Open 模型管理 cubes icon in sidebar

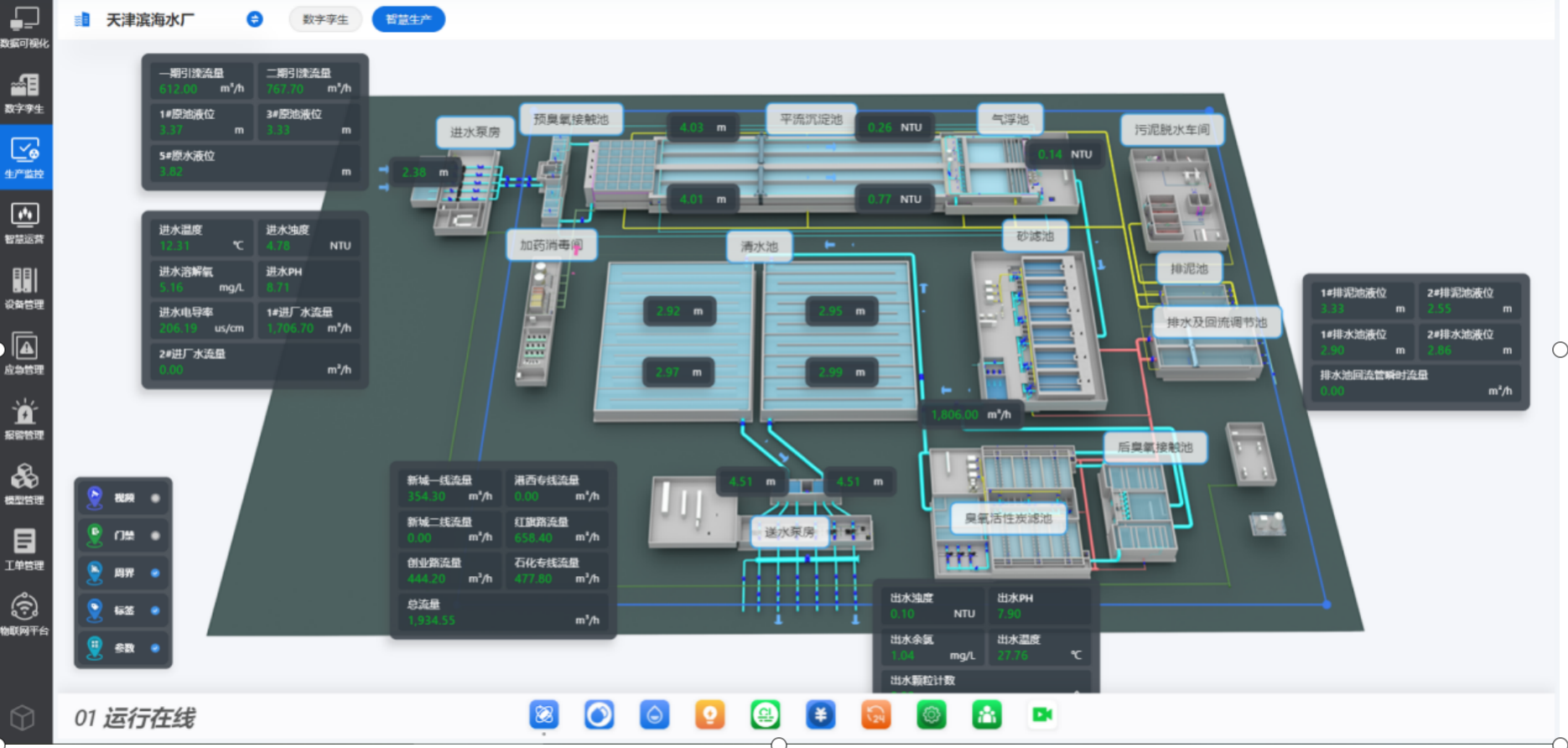[x=24, y=484]
